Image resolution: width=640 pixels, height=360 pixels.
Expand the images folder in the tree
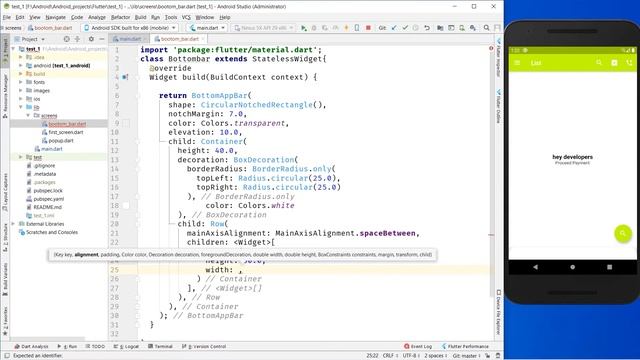pyautogui.click(x=21, y=90)
